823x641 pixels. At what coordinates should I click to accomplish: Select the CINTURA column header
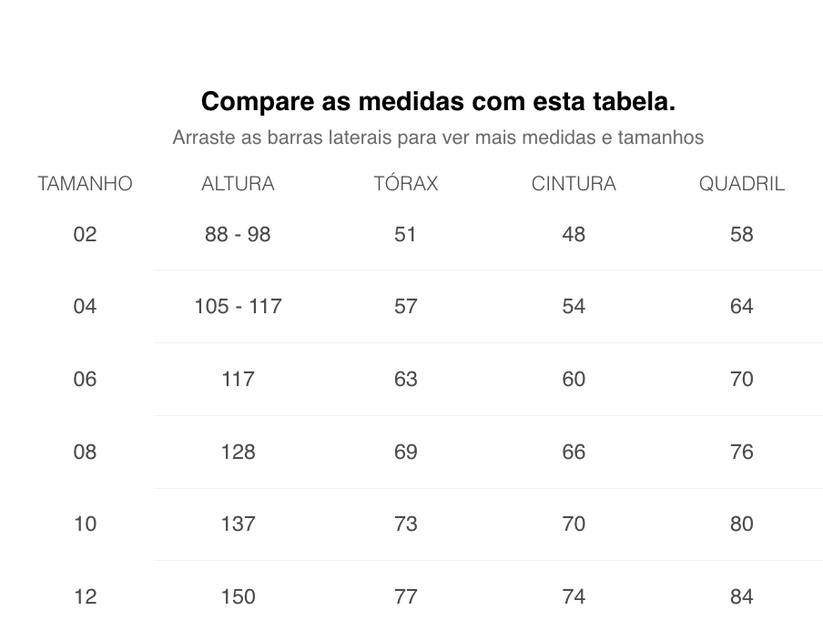[573, 184]
